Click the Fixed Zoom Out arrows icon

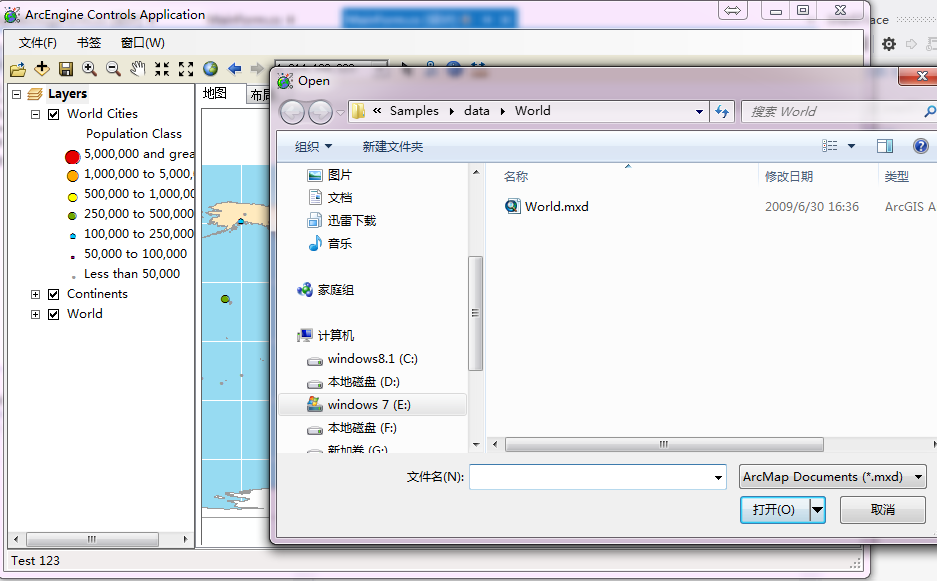coord(186,69)
